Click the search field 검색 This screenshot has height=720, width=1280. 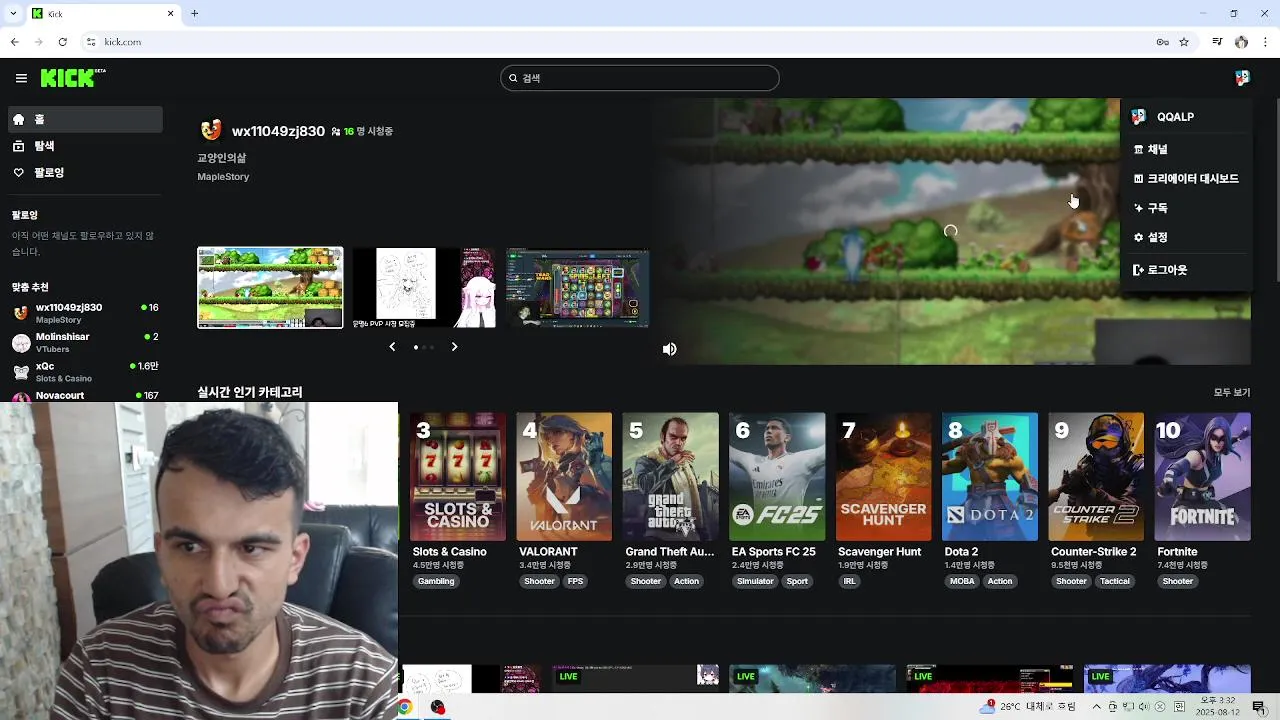[x=640, y=78]
